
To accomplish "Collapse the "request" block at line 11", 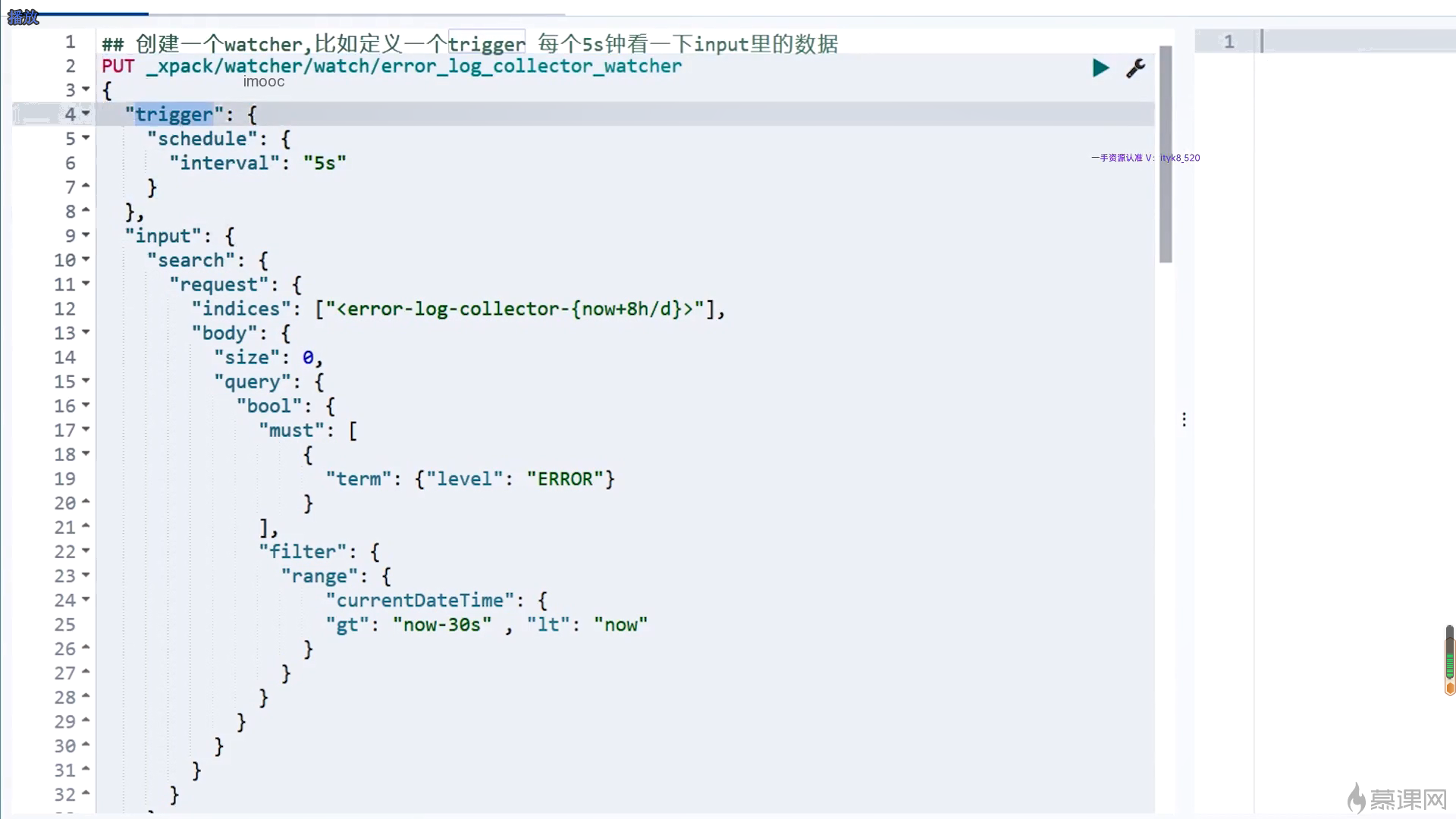I will [86, 284].
